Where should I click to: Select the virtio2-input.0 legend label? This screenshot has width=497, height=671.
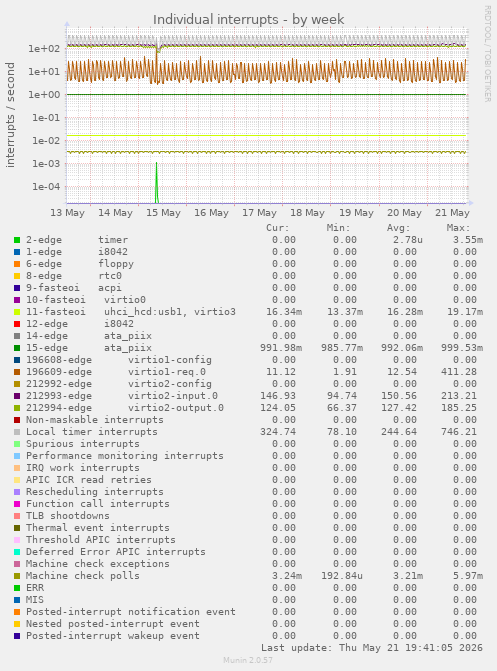pos(173,396)
